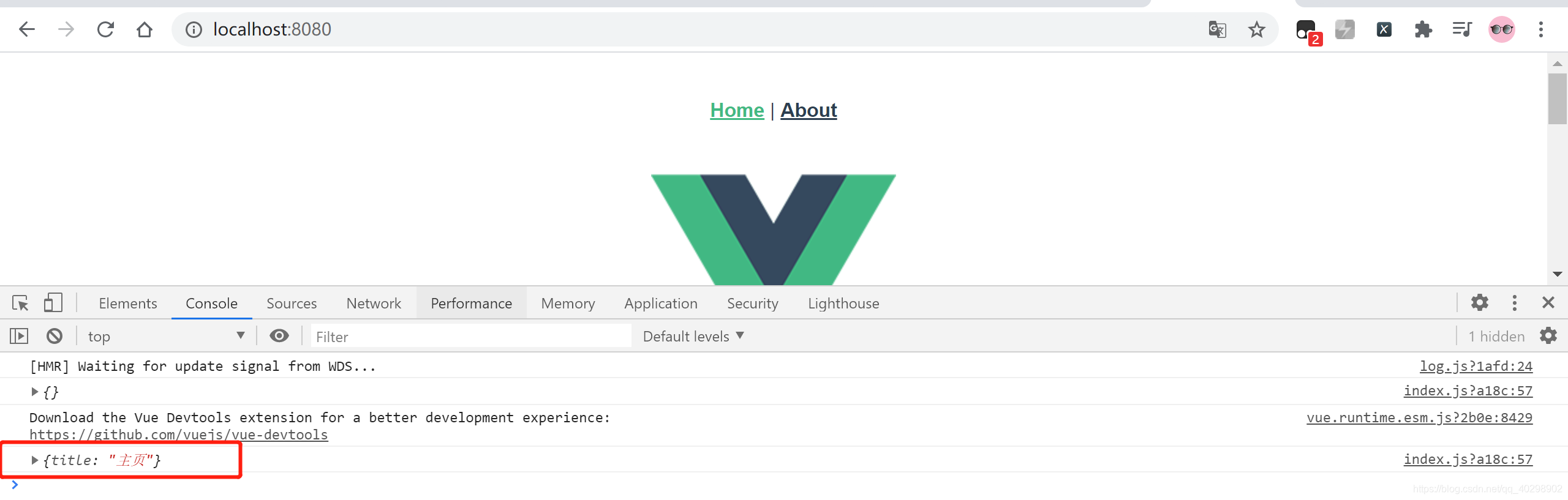This screenshot has width=1568, height=500.
Task: Bookmark this page with the star icon
Action: (1257, 29)
